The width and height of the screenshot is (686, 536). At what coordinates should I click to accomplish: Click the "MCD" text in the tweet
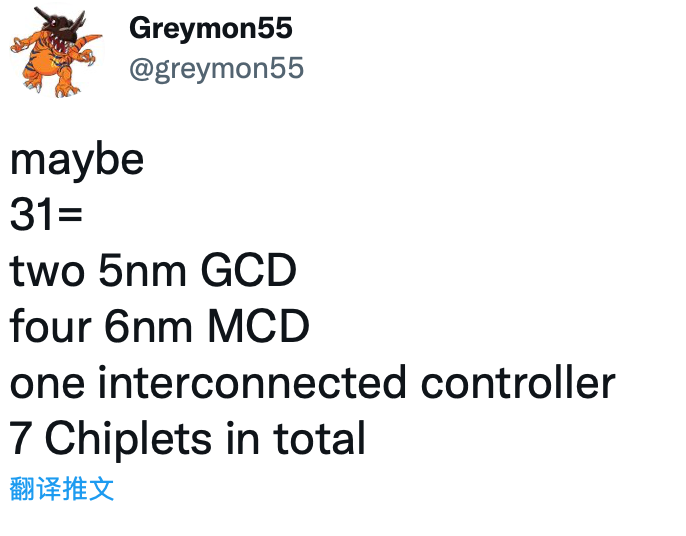(x=258, y=326)
